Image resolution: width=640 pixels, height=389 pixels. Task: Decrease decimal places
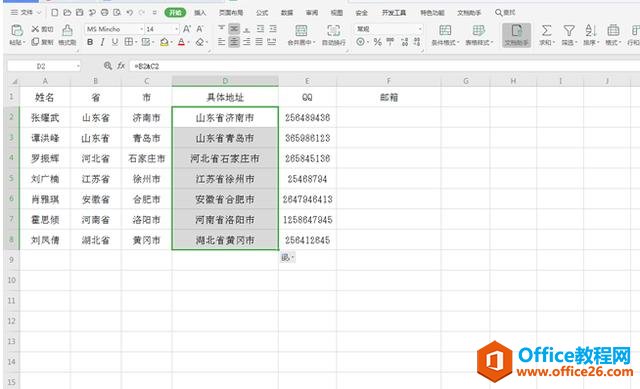[x=417, y=42]
